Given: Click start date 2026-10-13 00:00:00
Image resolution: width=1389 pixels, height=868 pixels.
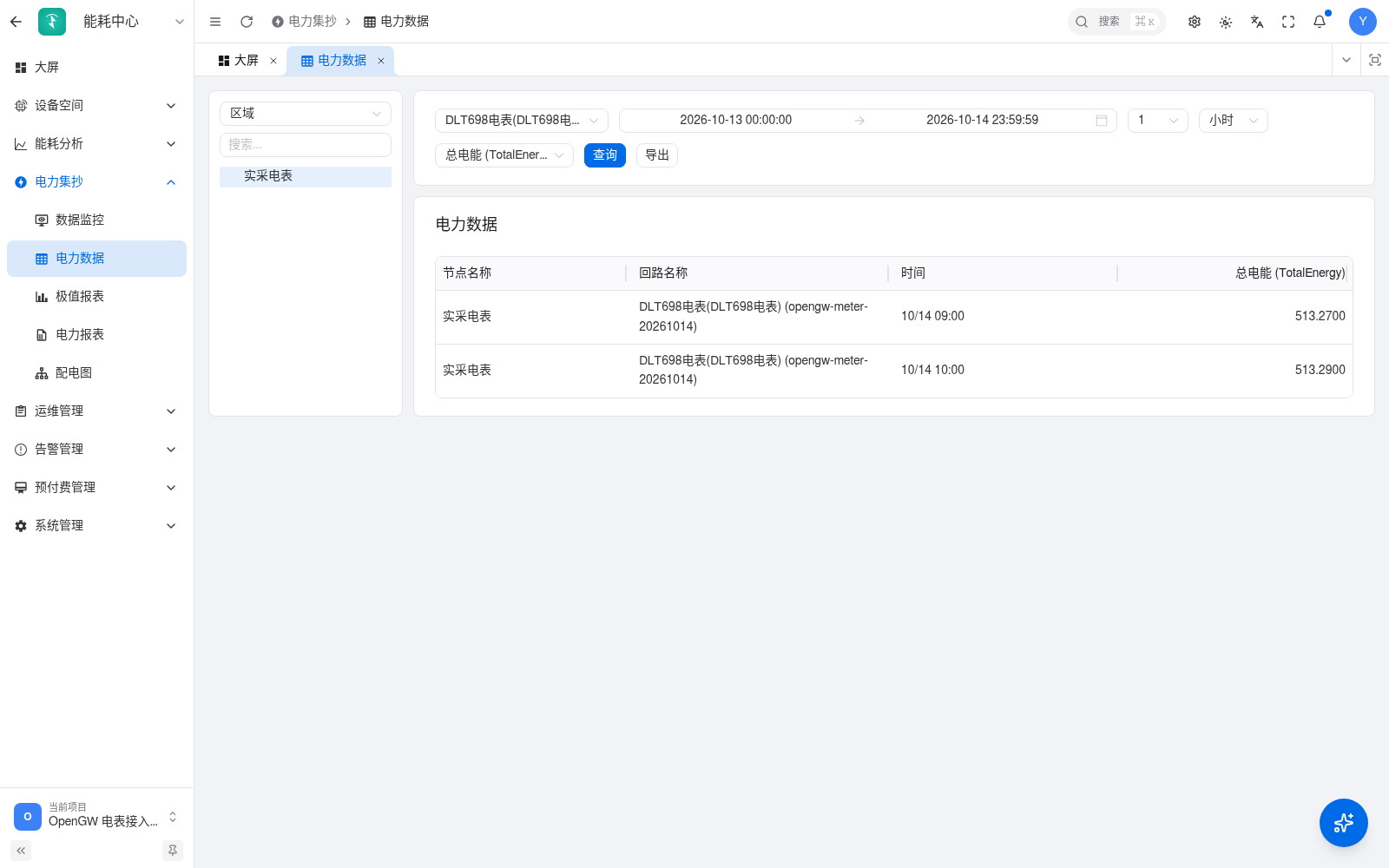Looking at the screenshot, I should [736, 121].
